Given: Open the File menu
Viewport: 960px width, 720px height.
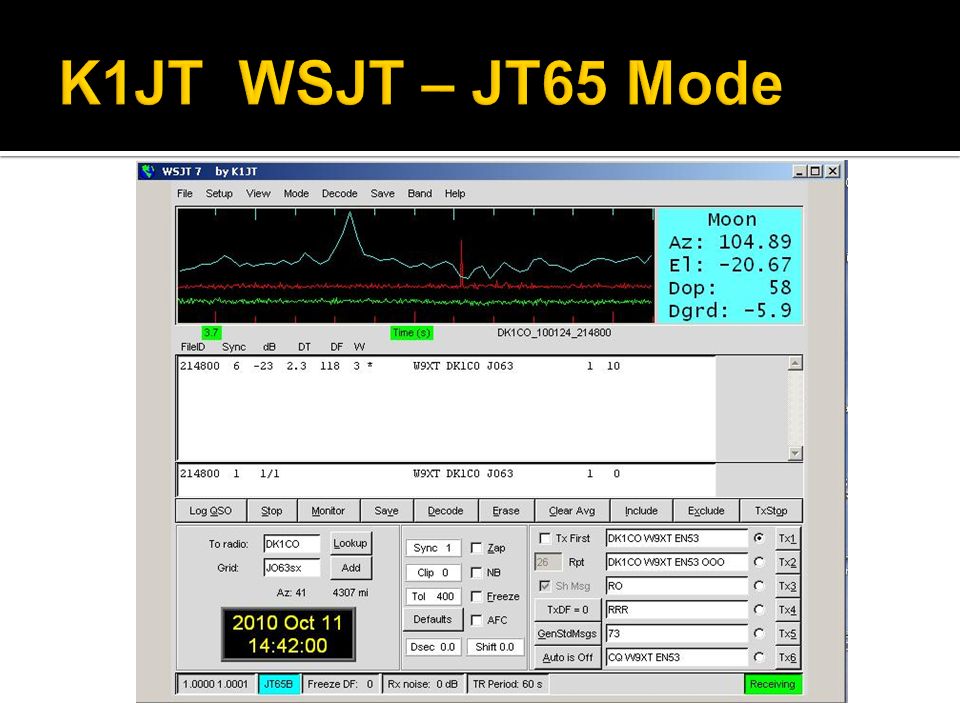Looking at the screenshot, I should (184, 193).
